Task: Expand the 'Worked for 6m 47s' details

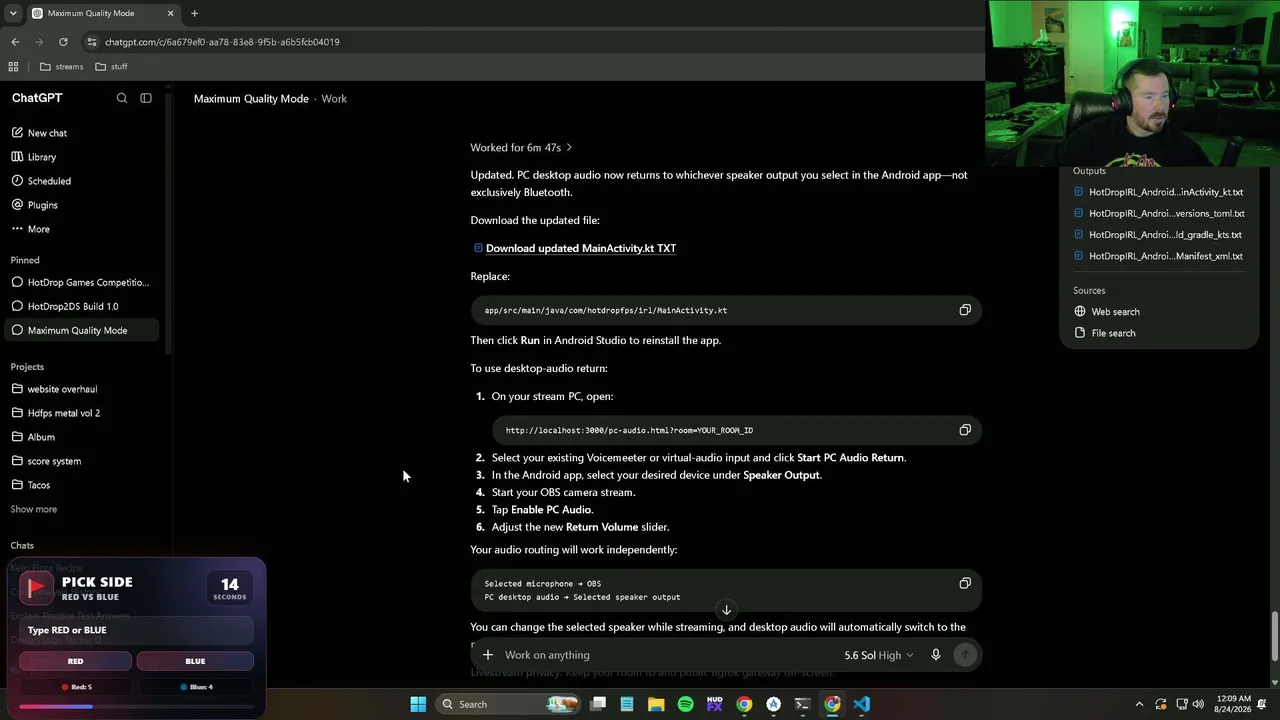Action: tap(521, 148)
